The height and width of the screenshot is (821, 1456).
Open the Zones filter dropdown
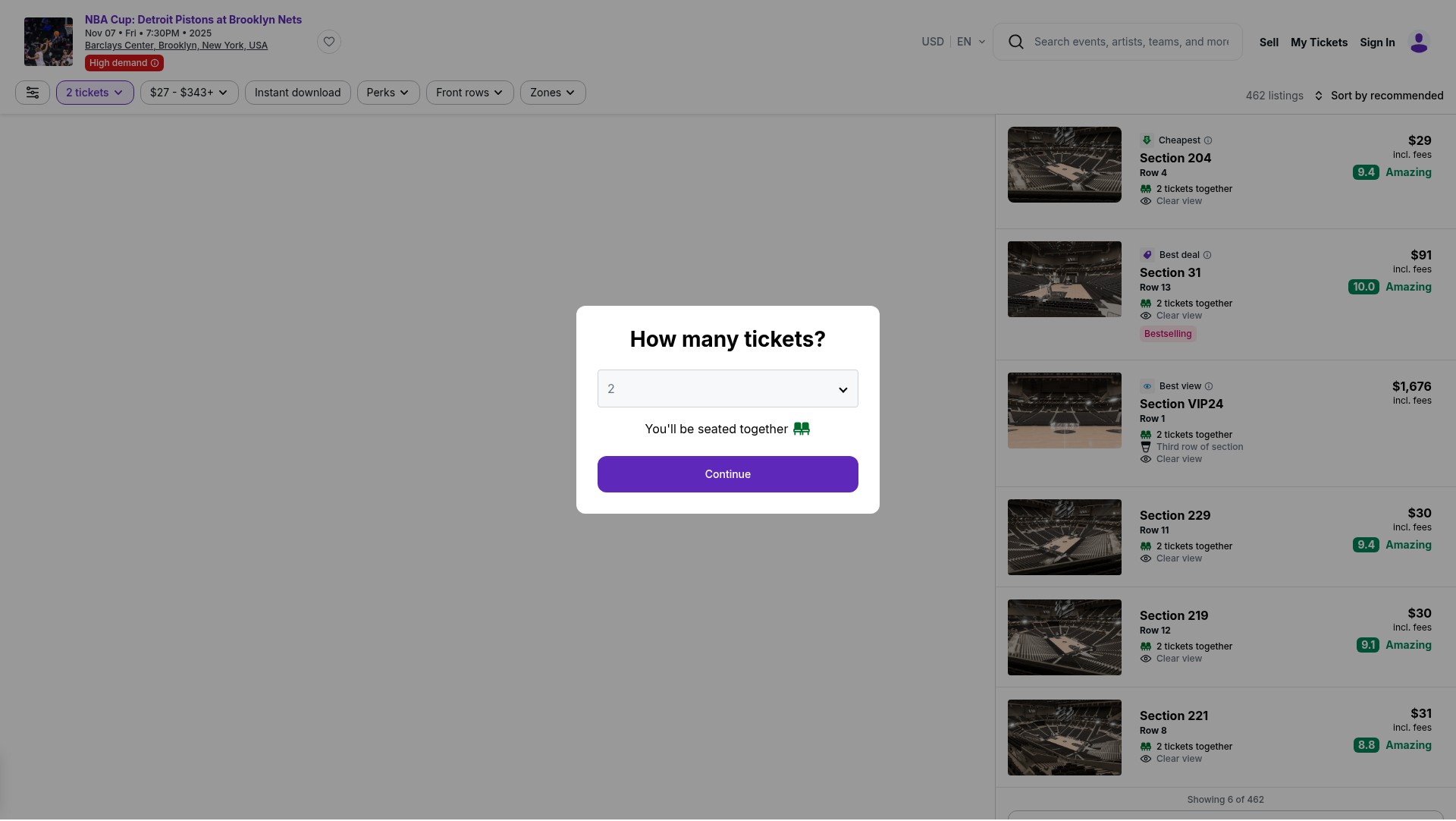pyautogui.click(x=553, y=93)
